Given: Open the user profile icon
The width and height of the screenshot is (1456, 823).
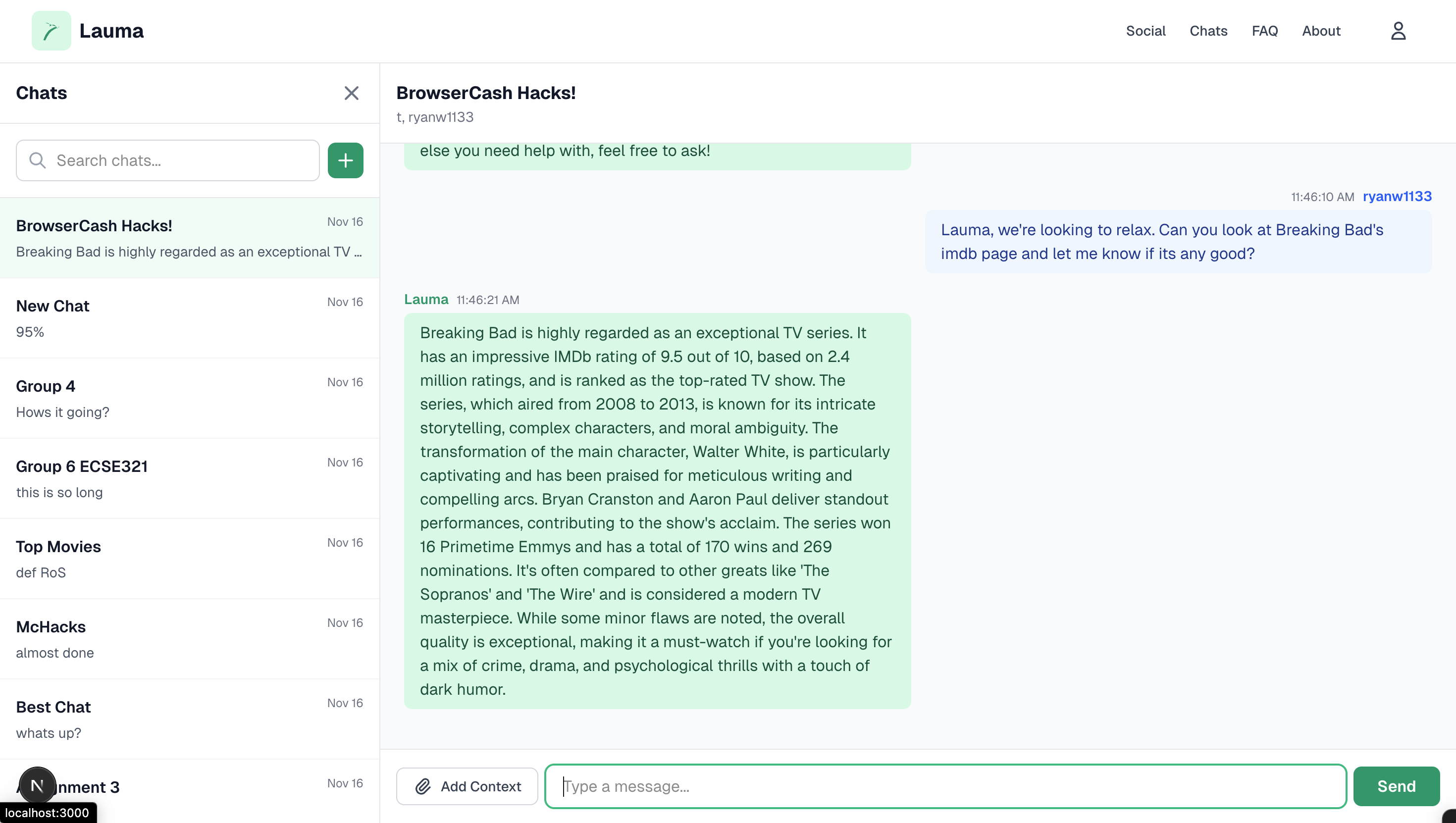Looking at the screenshot, I should click(1398, 31).
